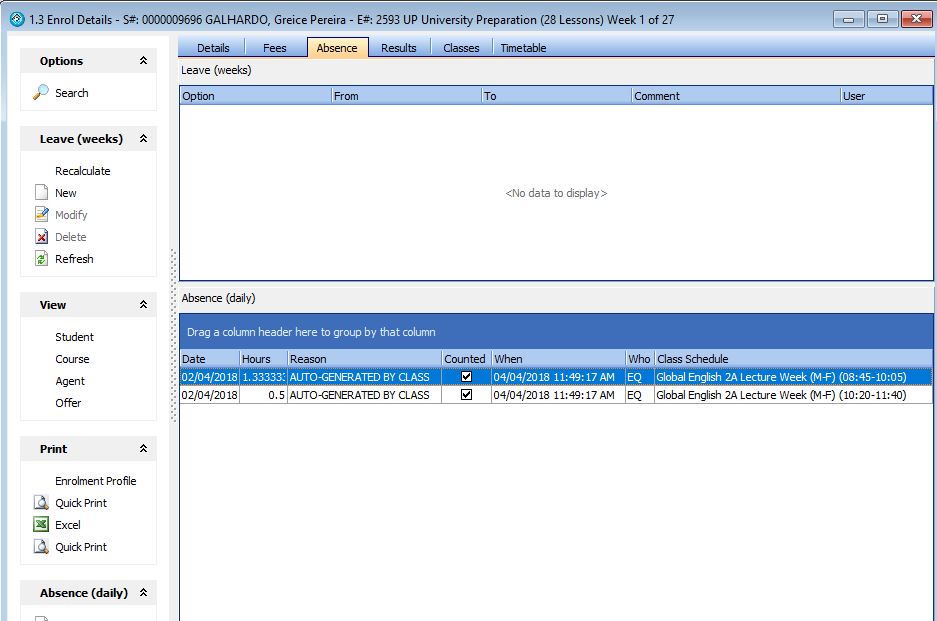937x621 pixels.
Task: Sort absences by the Date column header
Action: (208, 359)
